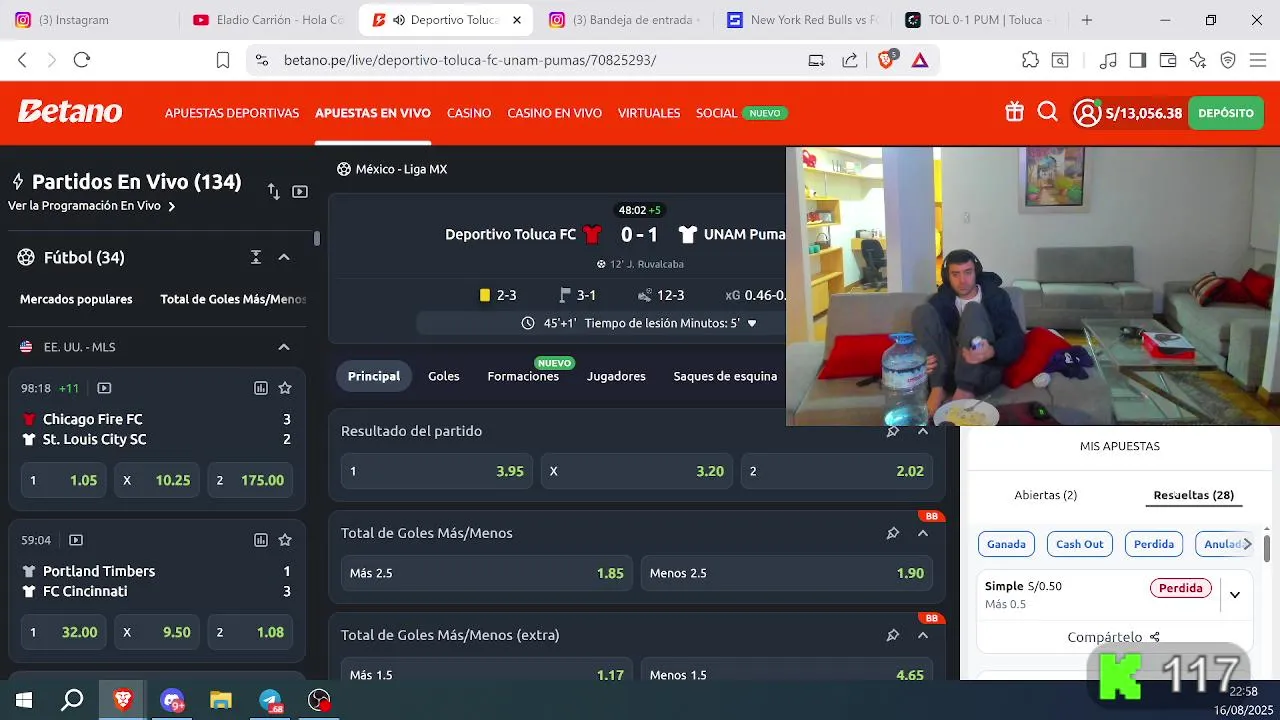Click the Betano logo
The height and width of the screenshot is (720, 1280).
pos(70,111)
